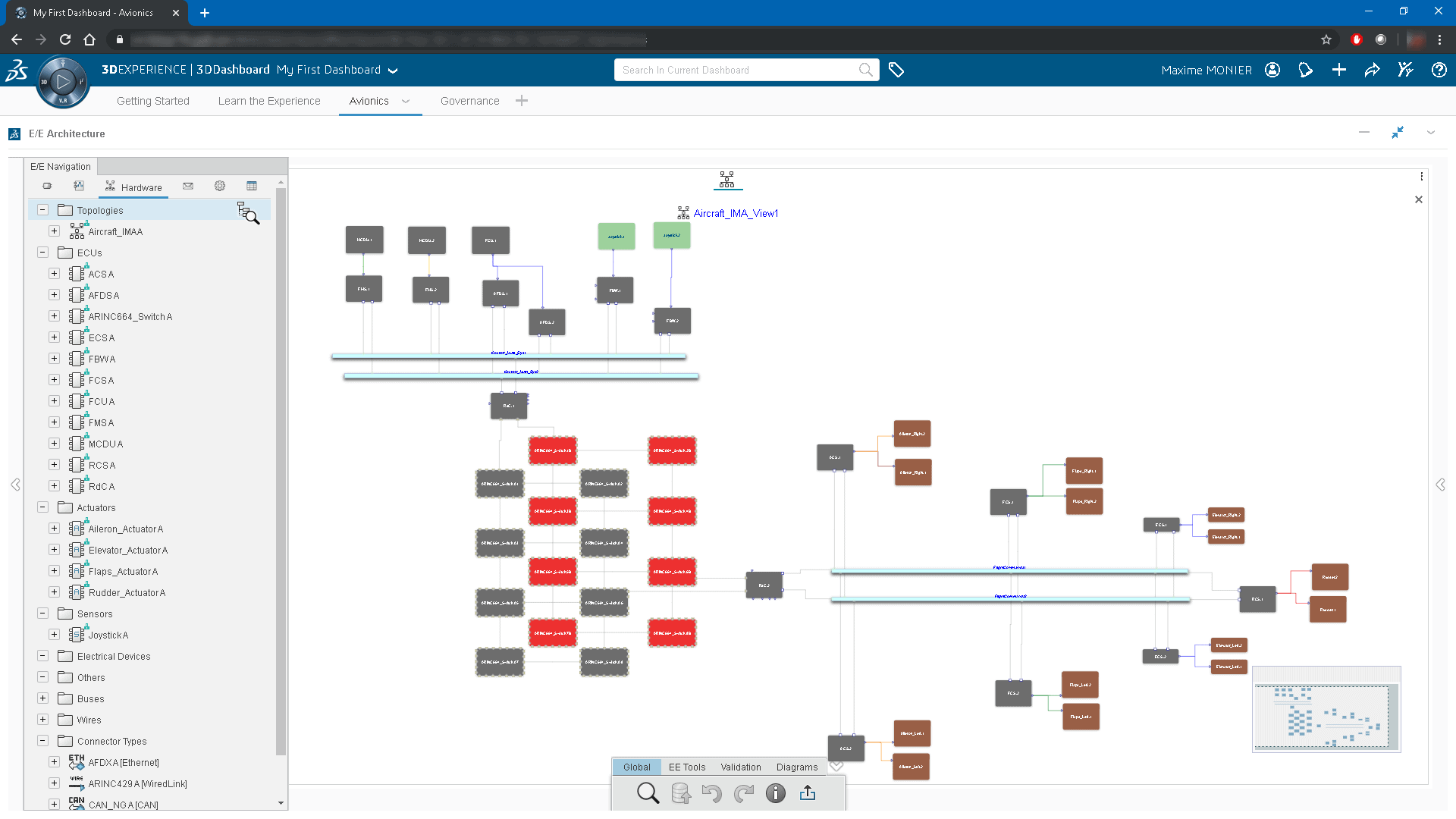This screenshot has height=819, width=1456.
Task: Select the settings gear icon in E/E Navigation
Action: [x=220, y=186]
